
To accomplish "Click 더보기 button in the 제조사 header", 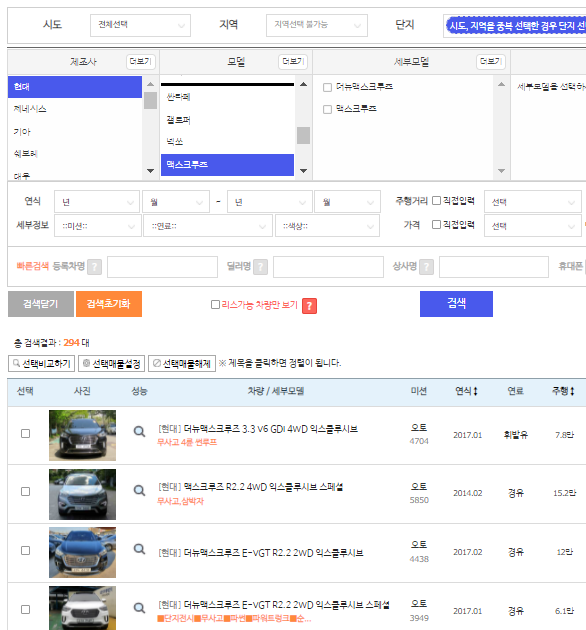I will click(141, 61).
